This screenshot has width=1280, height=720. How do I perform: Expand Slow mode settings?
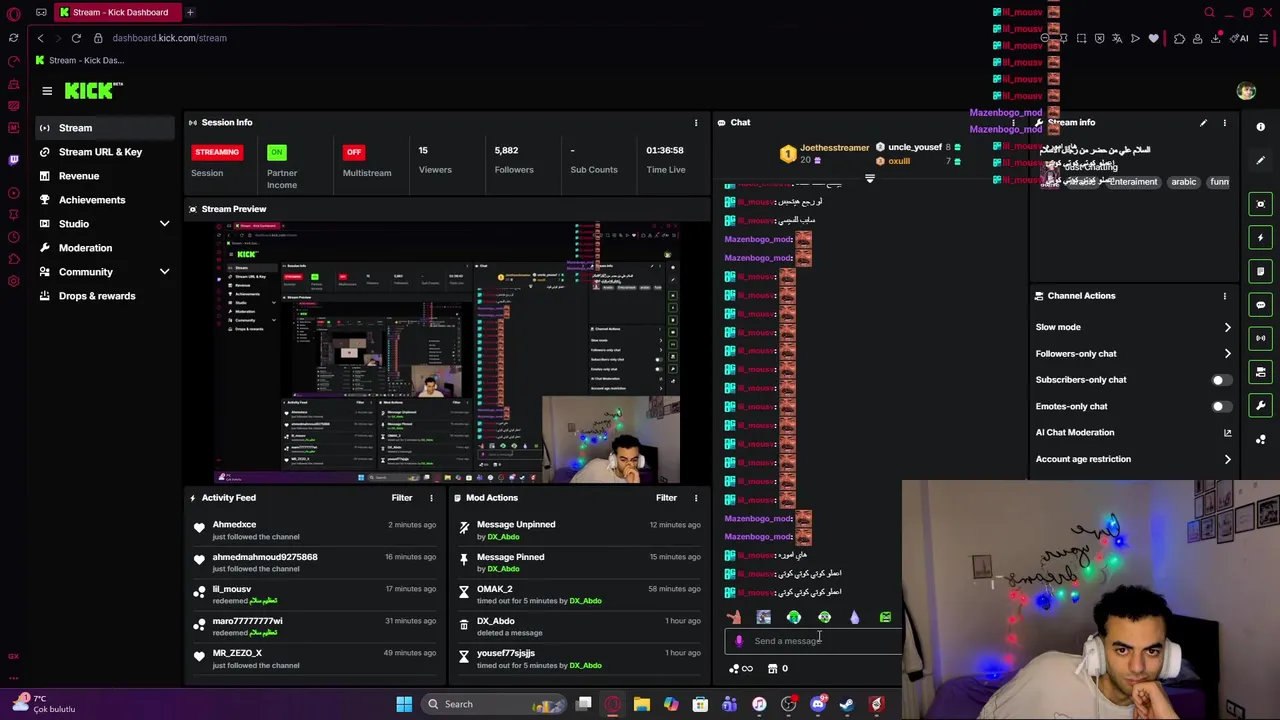point(1227,327)
